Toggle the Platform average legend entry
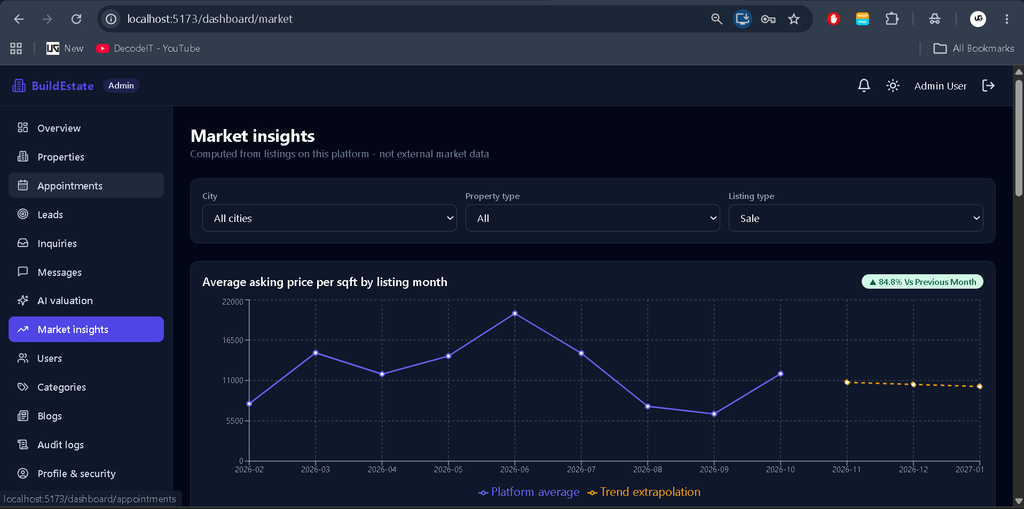The image size is (1024, 509). tap(528, 492)
